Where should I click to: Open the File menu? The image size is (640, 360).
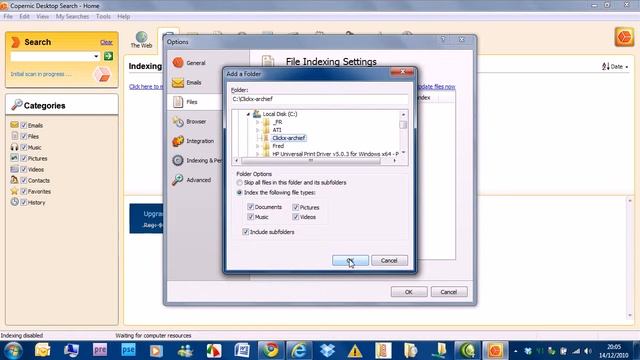coord(8,16)
